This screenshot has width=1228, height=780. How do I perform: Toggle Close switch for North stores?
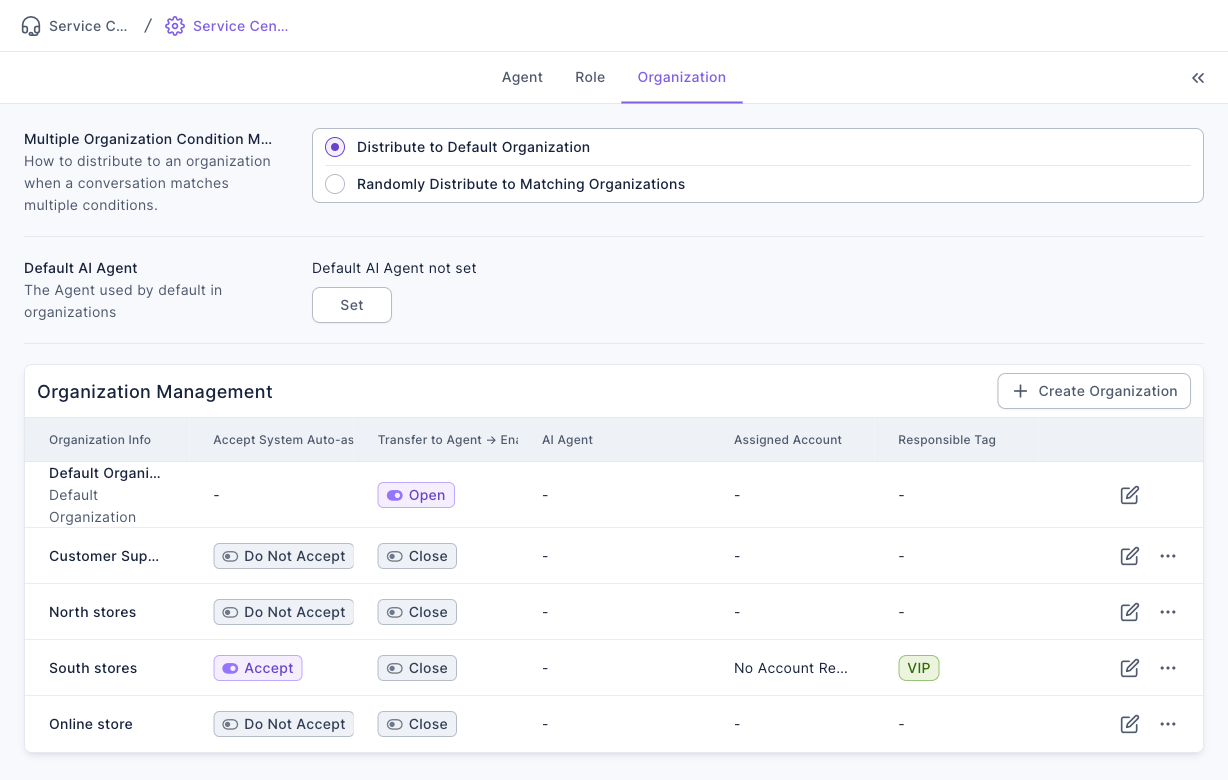(x=417, y=612)
